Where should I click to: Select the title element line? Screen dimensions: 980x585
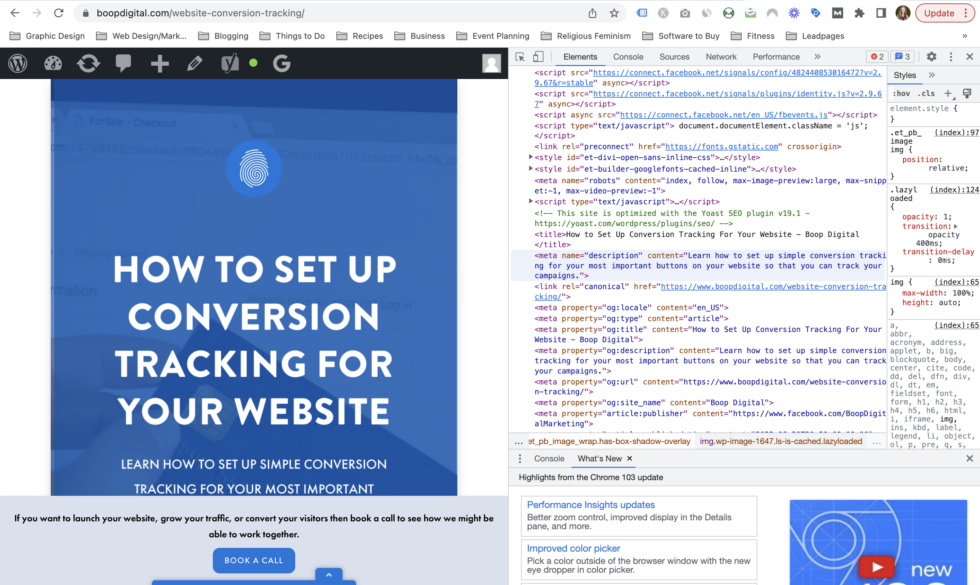697,239
